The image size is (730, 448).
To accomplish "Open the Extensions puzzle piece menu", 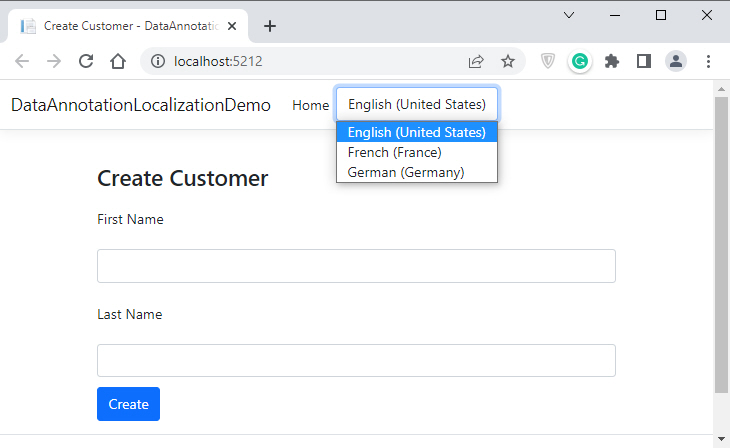I will (x=612, y=61).
